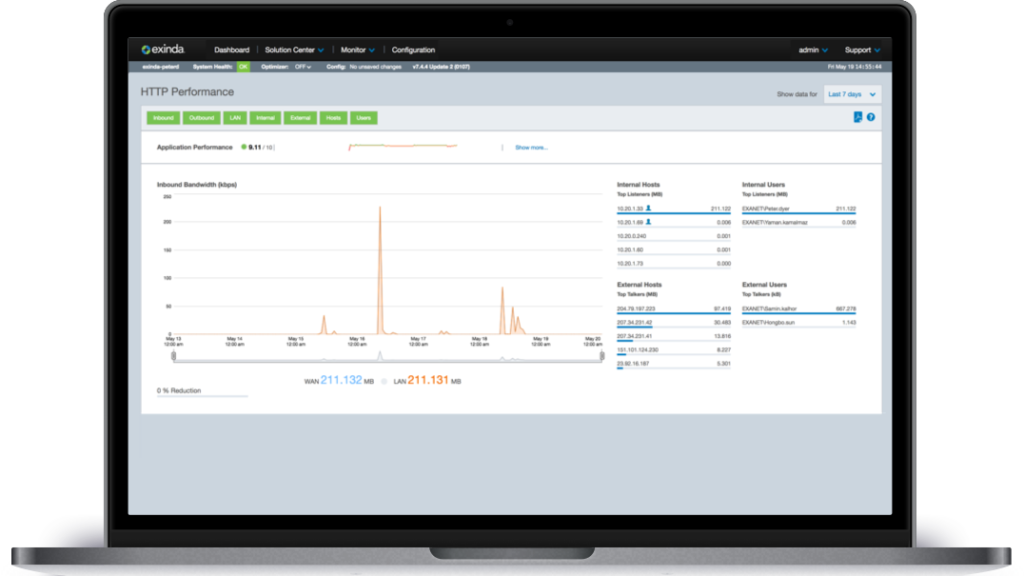Open the Solution Center dropdown menu
The image size is (1024, 576).
[x=294, y=50]
